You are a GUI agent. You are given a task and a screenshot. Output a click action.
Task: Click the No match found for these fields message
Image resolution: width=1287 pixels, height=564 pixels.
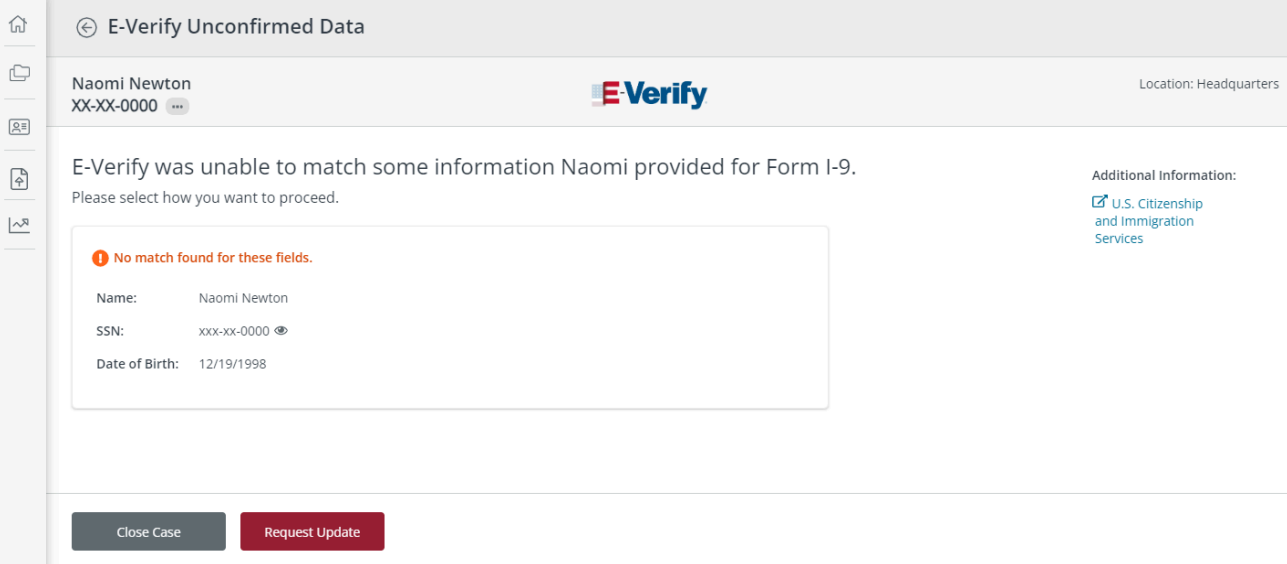coord(213,258)
